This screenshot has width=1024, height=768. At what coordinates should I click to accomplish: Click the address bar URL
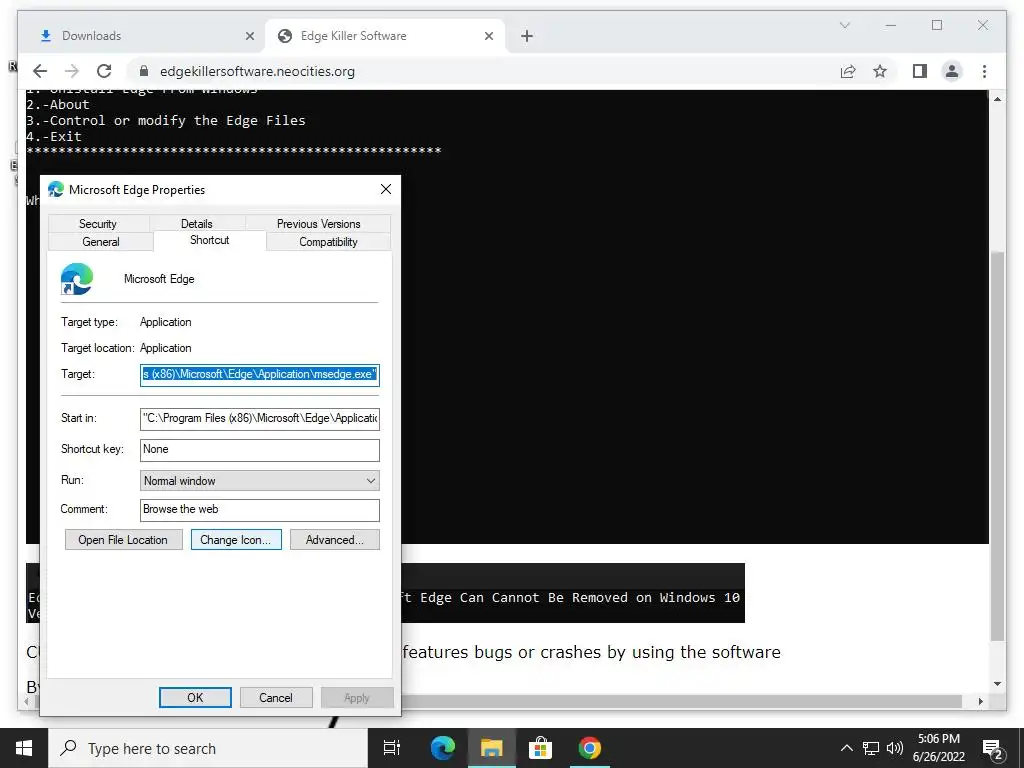click(257, 71)
